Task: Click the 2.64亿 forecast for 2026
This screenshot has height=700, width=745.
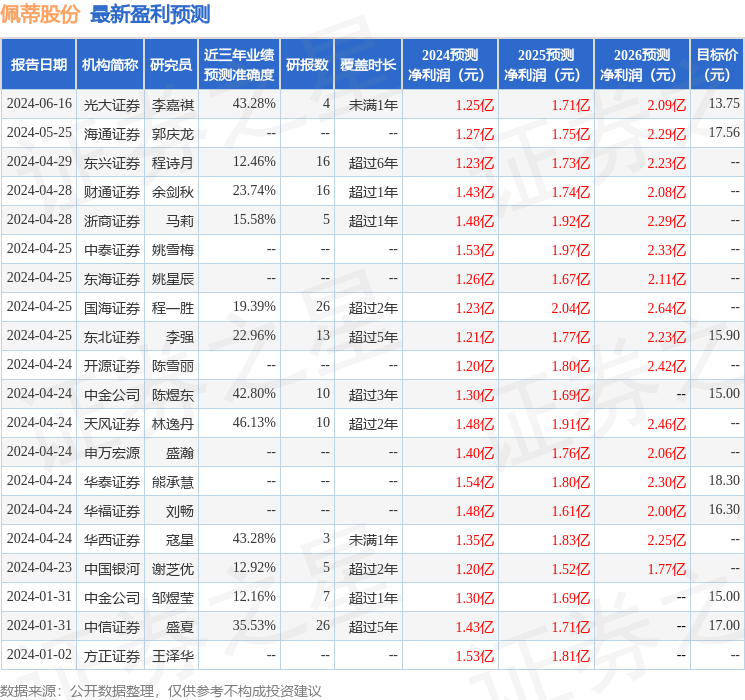Action: (667, 308)
